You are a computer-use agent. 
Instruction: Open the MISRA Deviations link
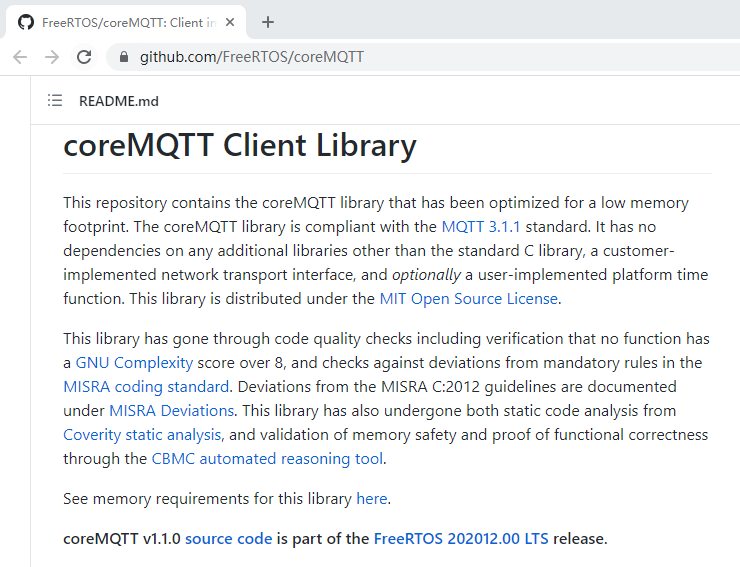[x=172, y=410]
